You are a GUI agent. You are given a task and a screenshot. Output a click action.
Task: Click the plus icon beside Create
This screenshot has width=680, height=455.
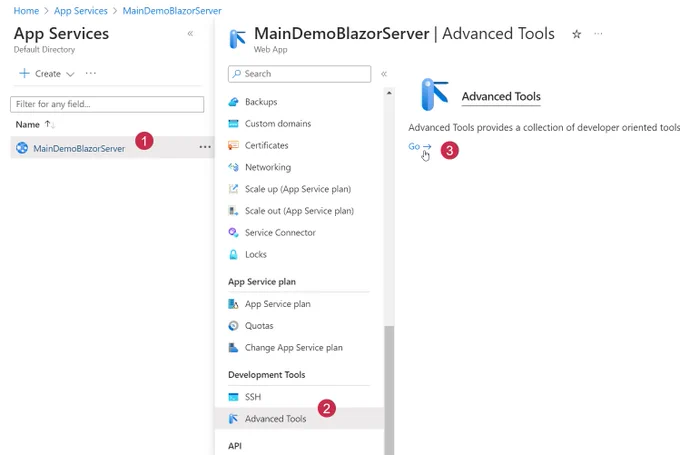point(25,73)
